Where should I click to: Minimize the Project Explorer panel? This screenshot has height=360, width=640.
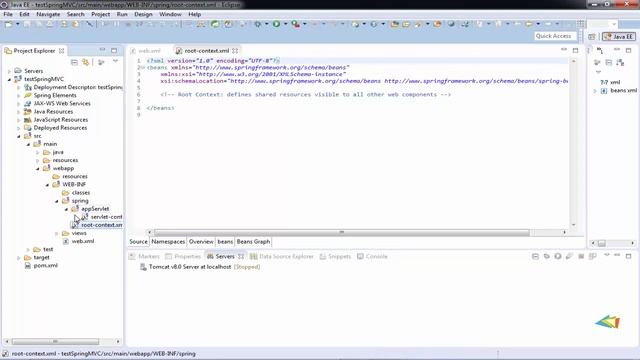coord(102,50)
